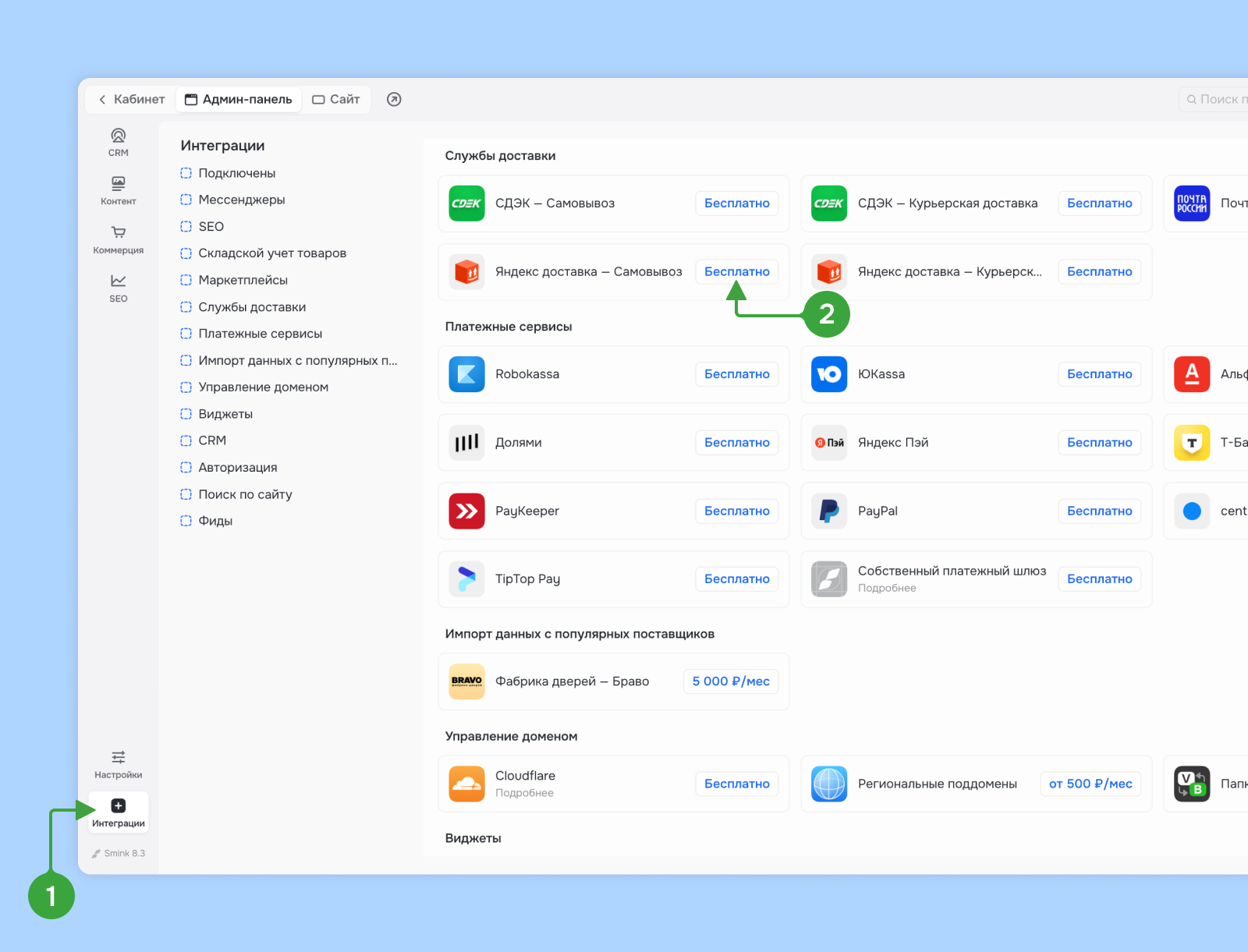Switch to the Админ-панель tab
The width and height of the screenshot is (1248, 952).
[239, 99]
